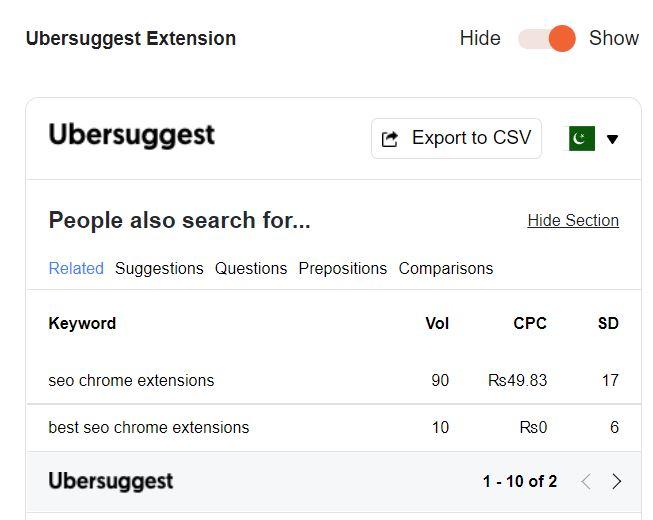Viewport: 653px width, 520px height.
Task: Click the Export to CSV button
Action: click(x=456, y=138)
